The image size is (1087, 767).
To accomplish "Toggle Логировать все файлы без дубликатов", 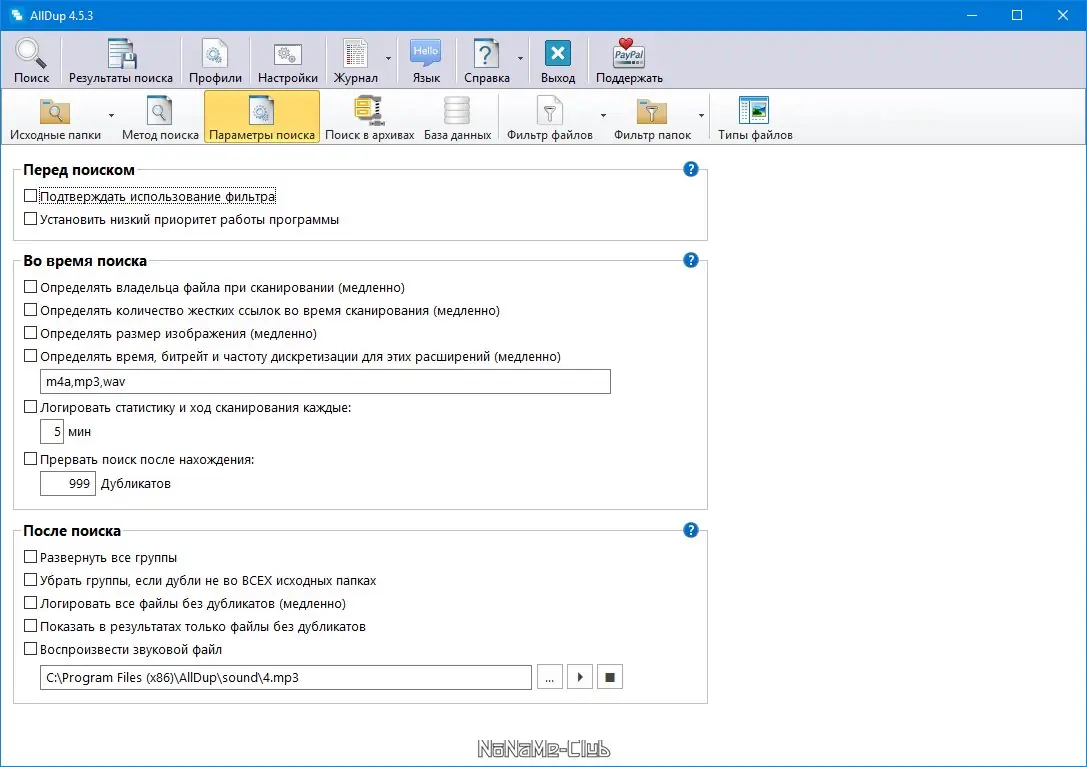I will pyautogui.click(x=31, y=603).
